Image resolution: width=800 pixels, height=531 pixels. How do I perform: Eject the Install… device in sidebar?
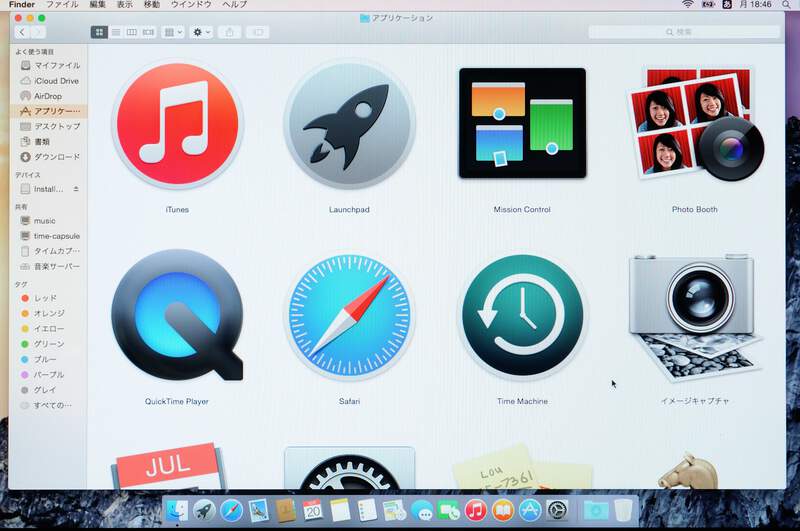[x=76, y=189]
